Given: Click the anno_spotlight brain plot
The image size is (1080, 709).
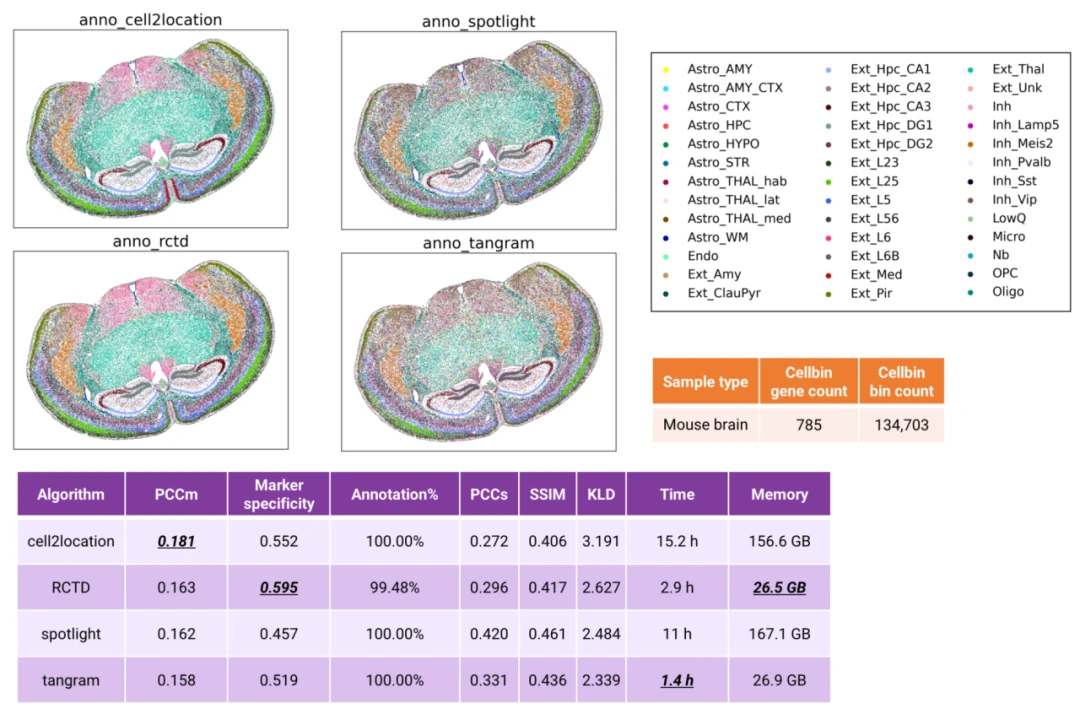Looking at the screenshot, I should 479,130.
